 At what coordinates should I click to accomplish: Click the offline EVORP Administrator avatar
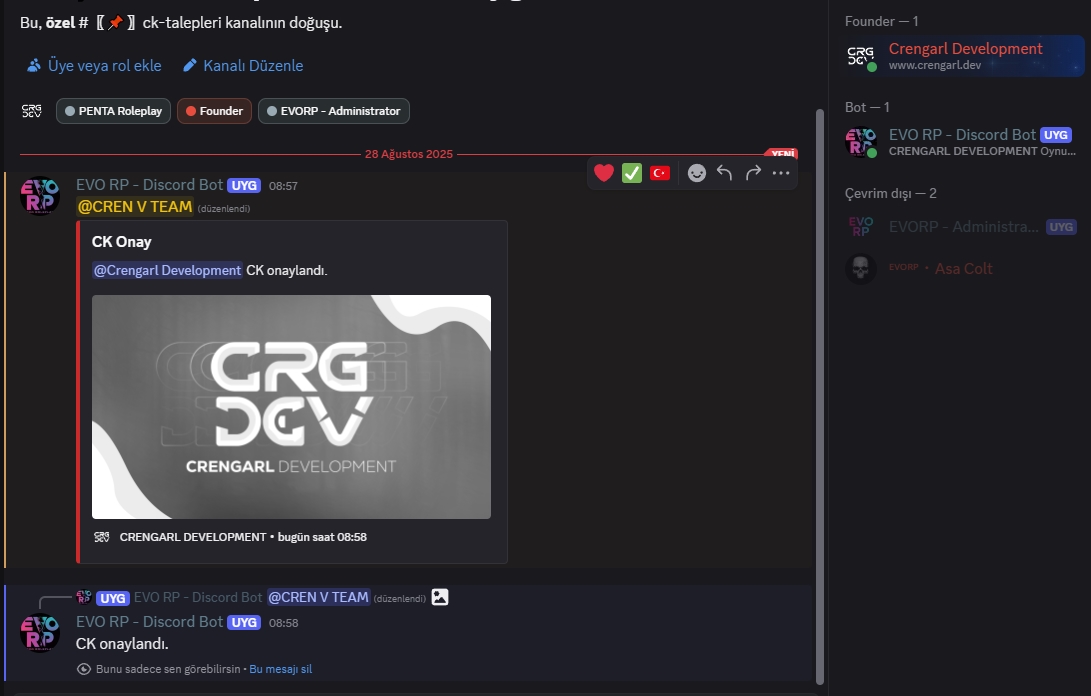(x=861, y=227)
